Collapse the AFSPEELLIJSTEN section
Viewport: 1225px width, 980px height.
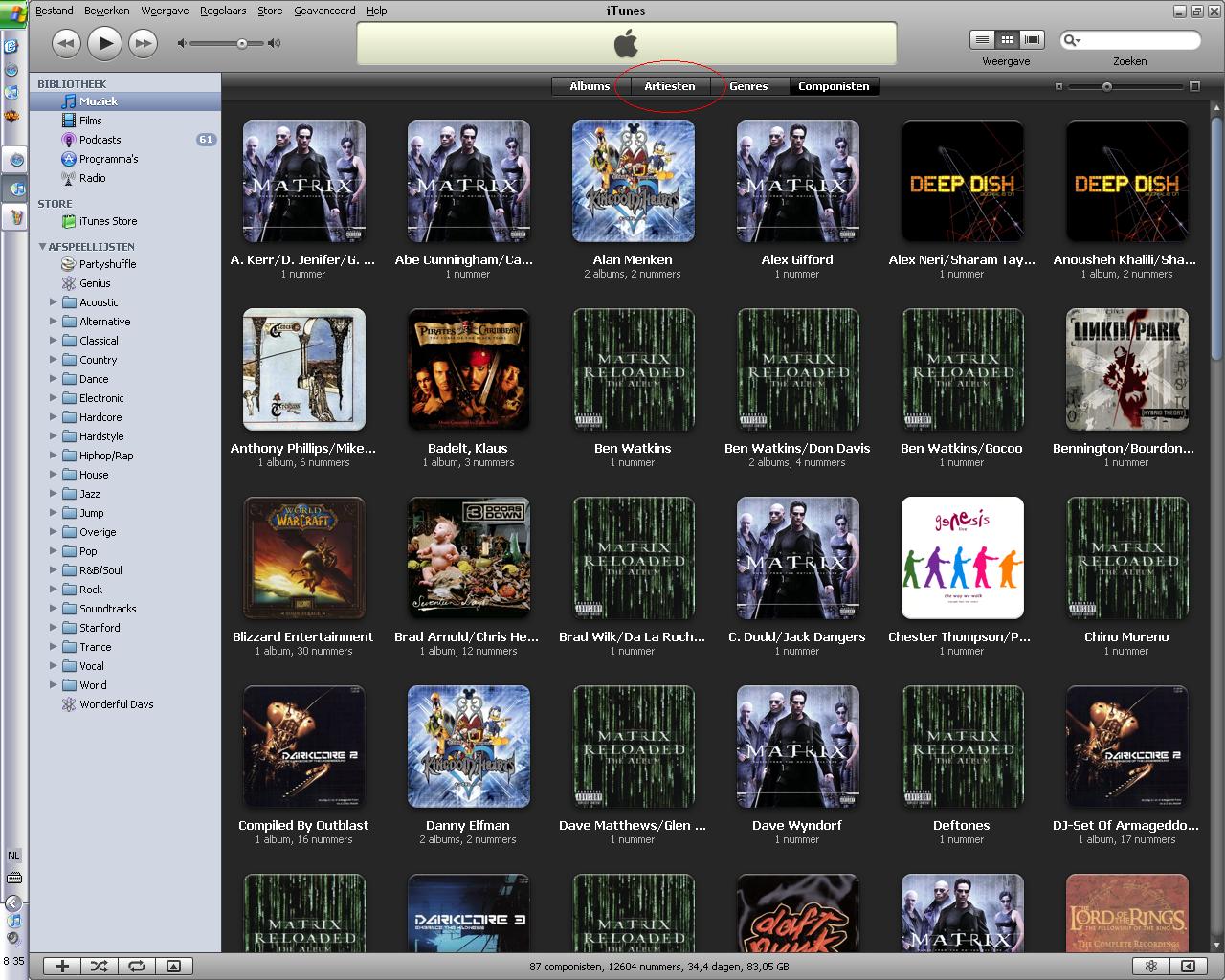pos(42,246)
